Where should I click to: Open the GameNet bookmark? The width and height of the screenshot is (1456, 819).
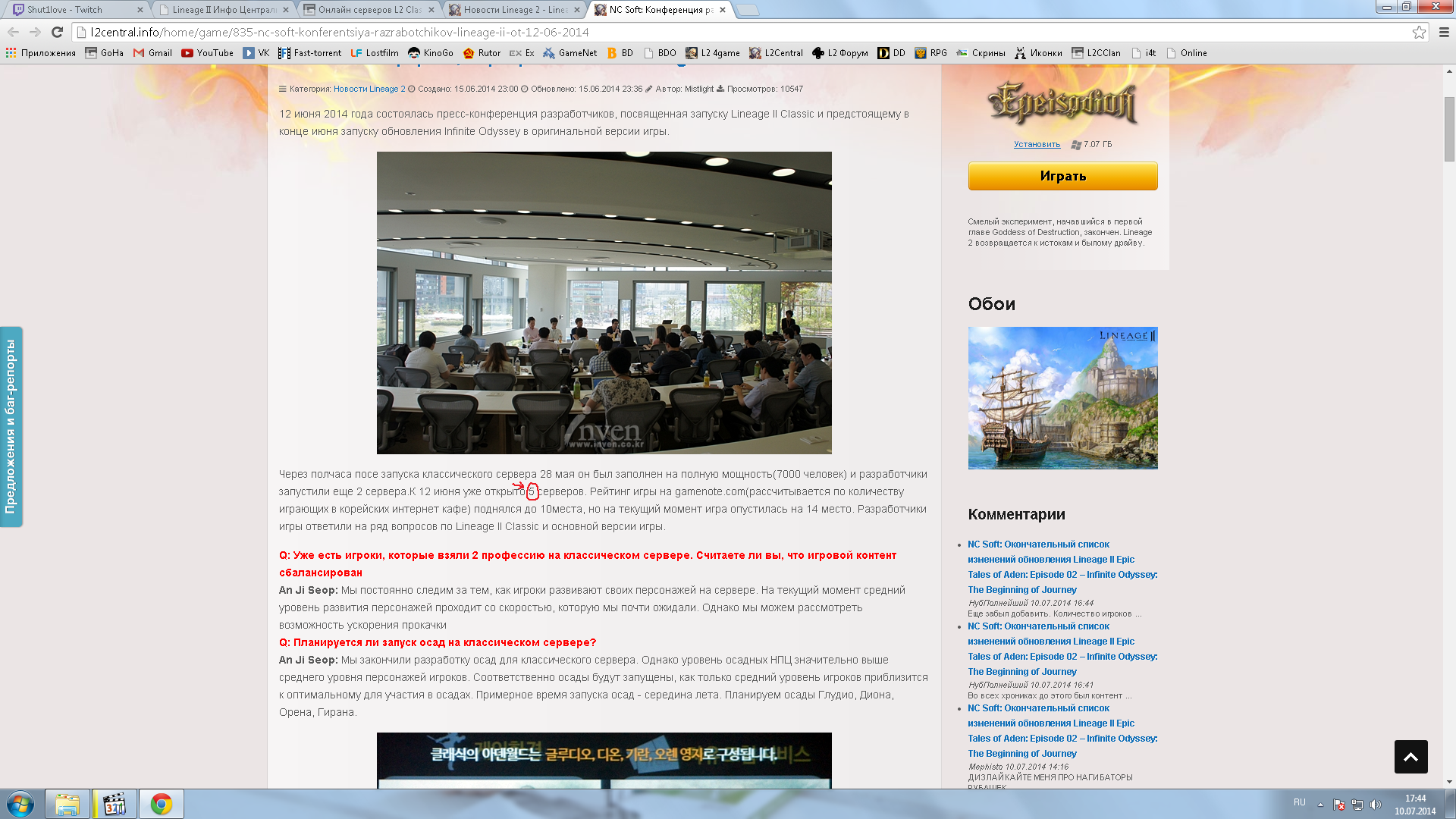pos(570,53)
